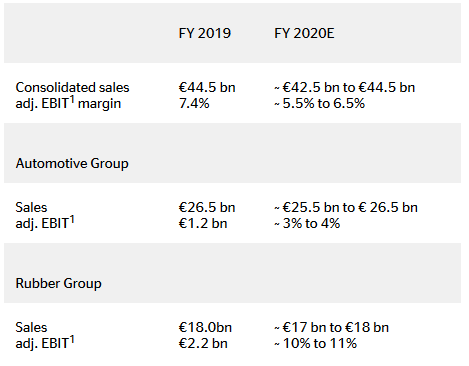This screenshot has width=469, height=366.
Task: Click the €1.2 bn adj. EBIT value
Action: 203,223
